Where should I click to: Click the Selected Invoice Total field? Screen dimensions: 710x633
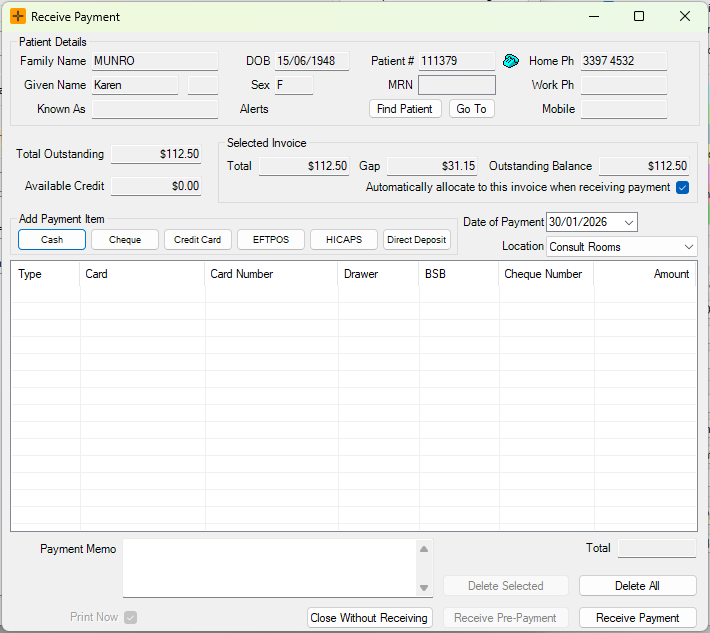pyautogui.click(x=304, y=166)
